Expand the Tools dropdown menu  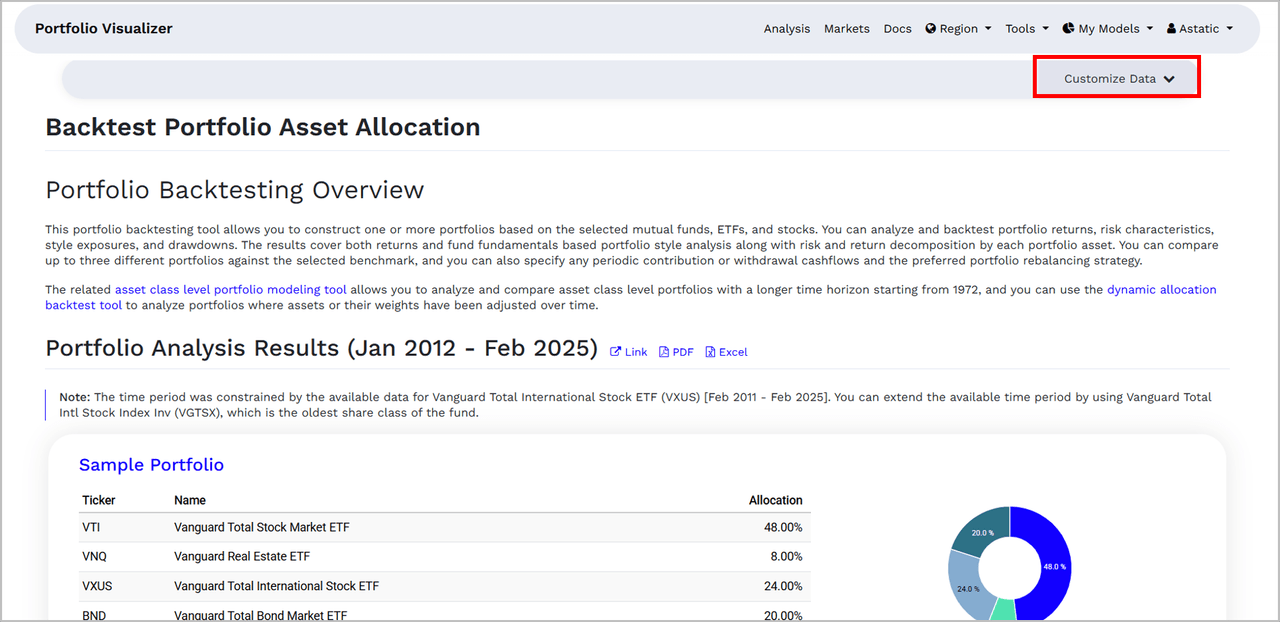click(1027, 29)
